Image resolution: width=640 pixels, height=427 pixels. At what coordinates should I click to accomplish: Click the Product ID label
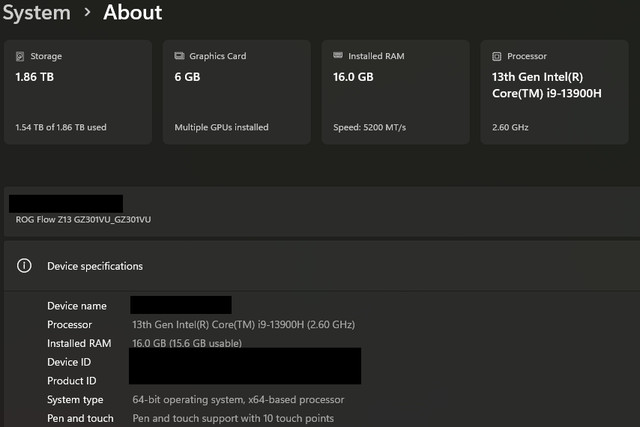[x=72, y=381]
